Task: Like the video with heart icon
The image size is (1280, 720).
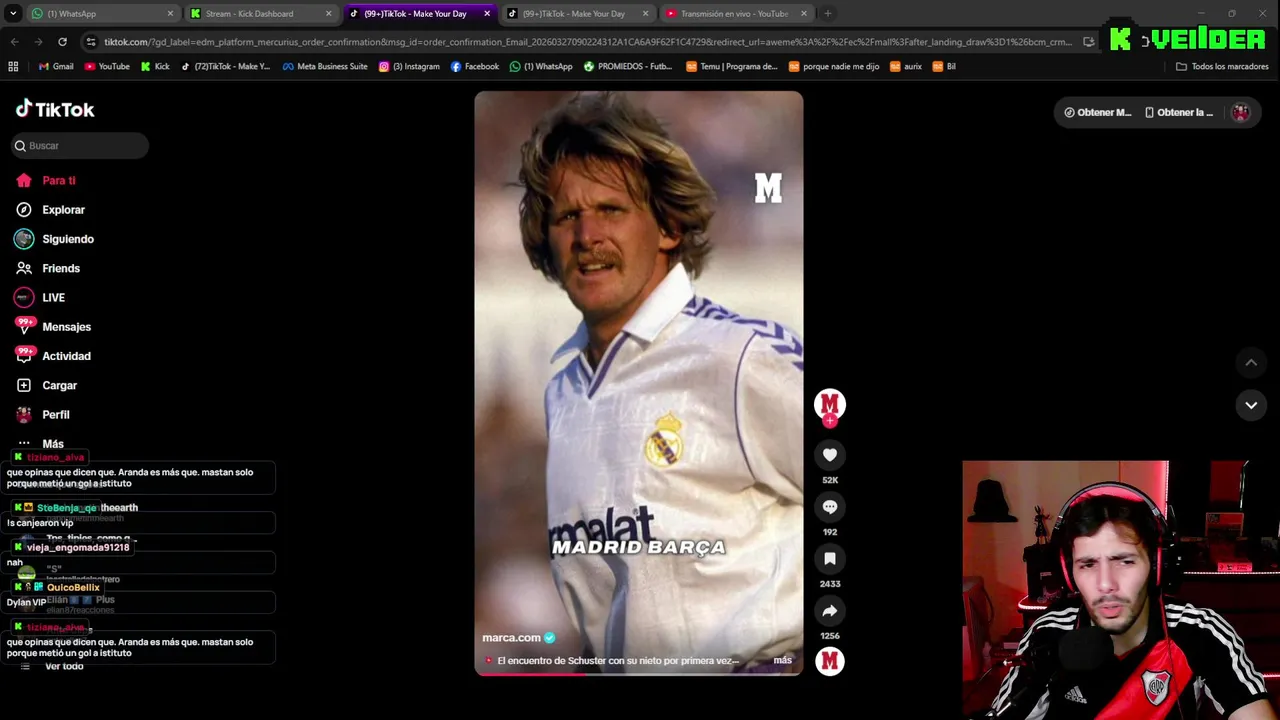Action: coord(830,455)
